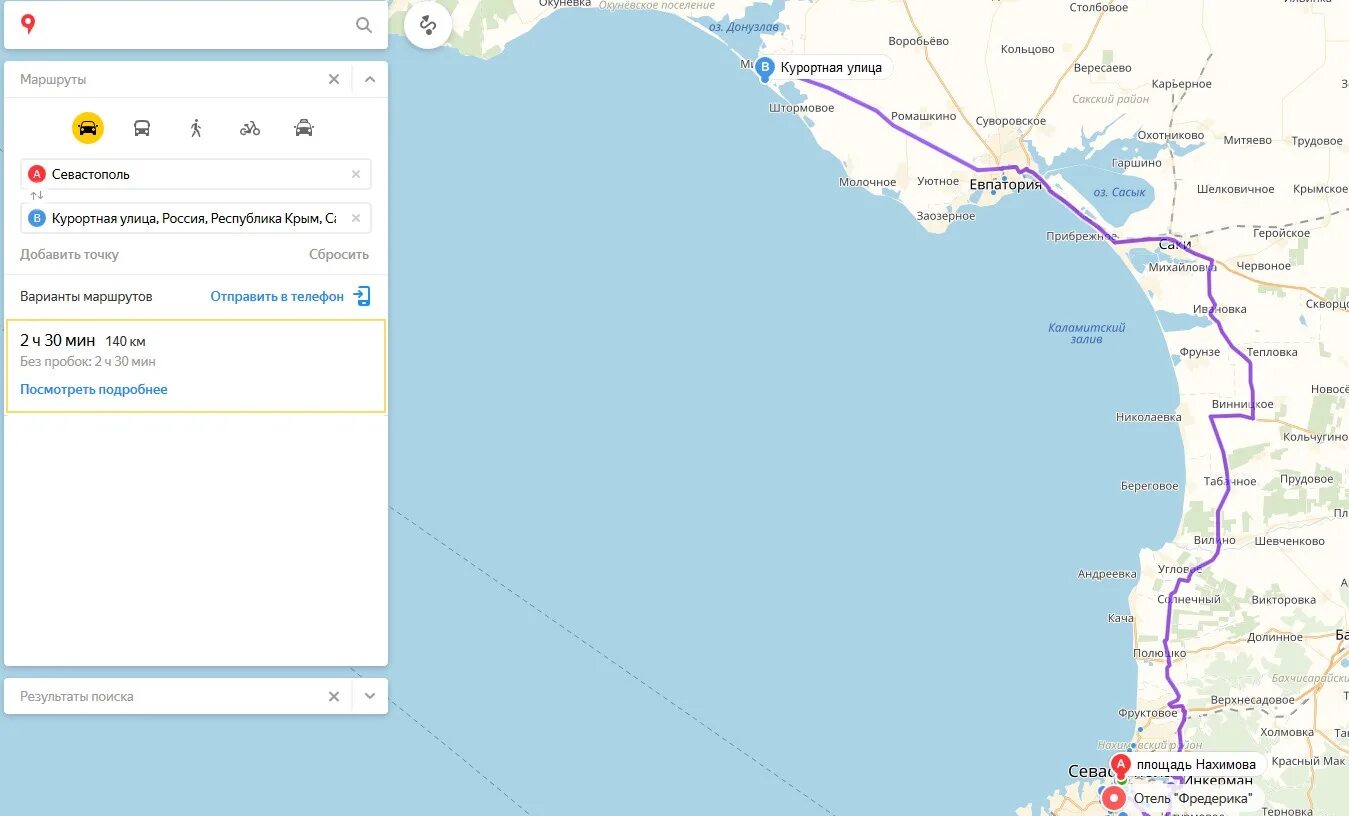The width and height of the screenshot is (1349, 816).
Task: Click the main search input field
Action: click(x=196, y=25)
